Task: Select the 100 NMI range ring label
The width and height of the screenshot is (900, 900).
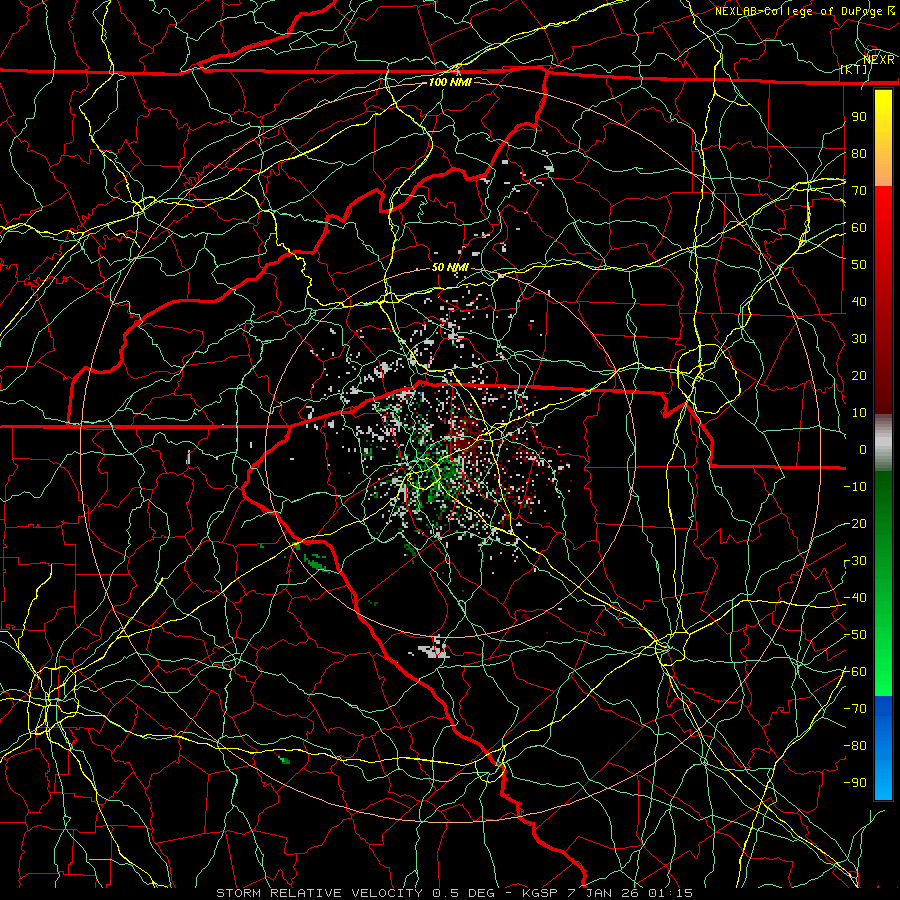Action: (x=450, y=82)
